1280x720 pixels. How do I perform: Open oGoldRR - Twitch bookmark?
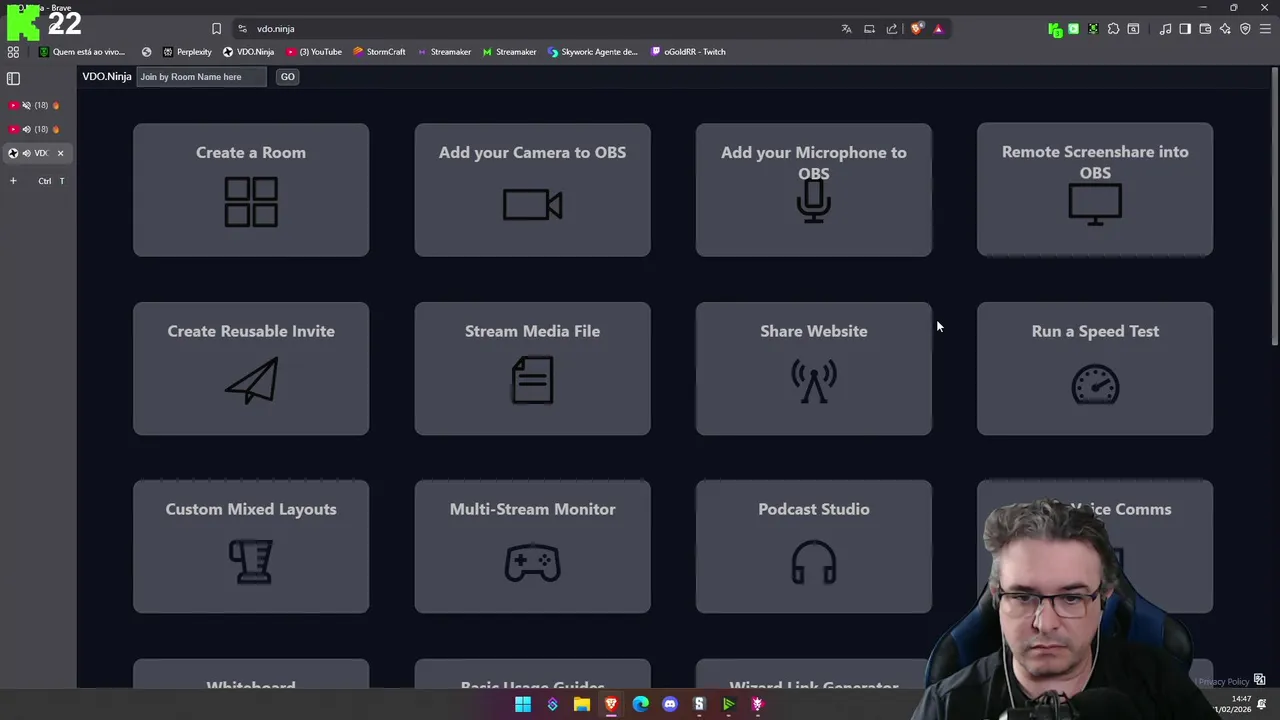click(688, 52)
